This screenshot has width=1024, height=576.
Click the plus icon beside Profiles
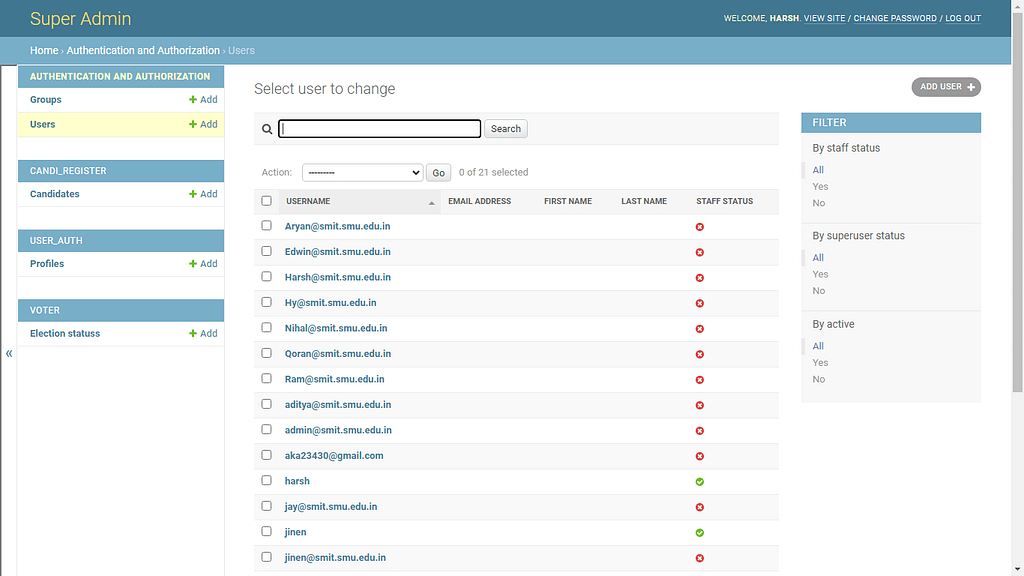[193, 264]
